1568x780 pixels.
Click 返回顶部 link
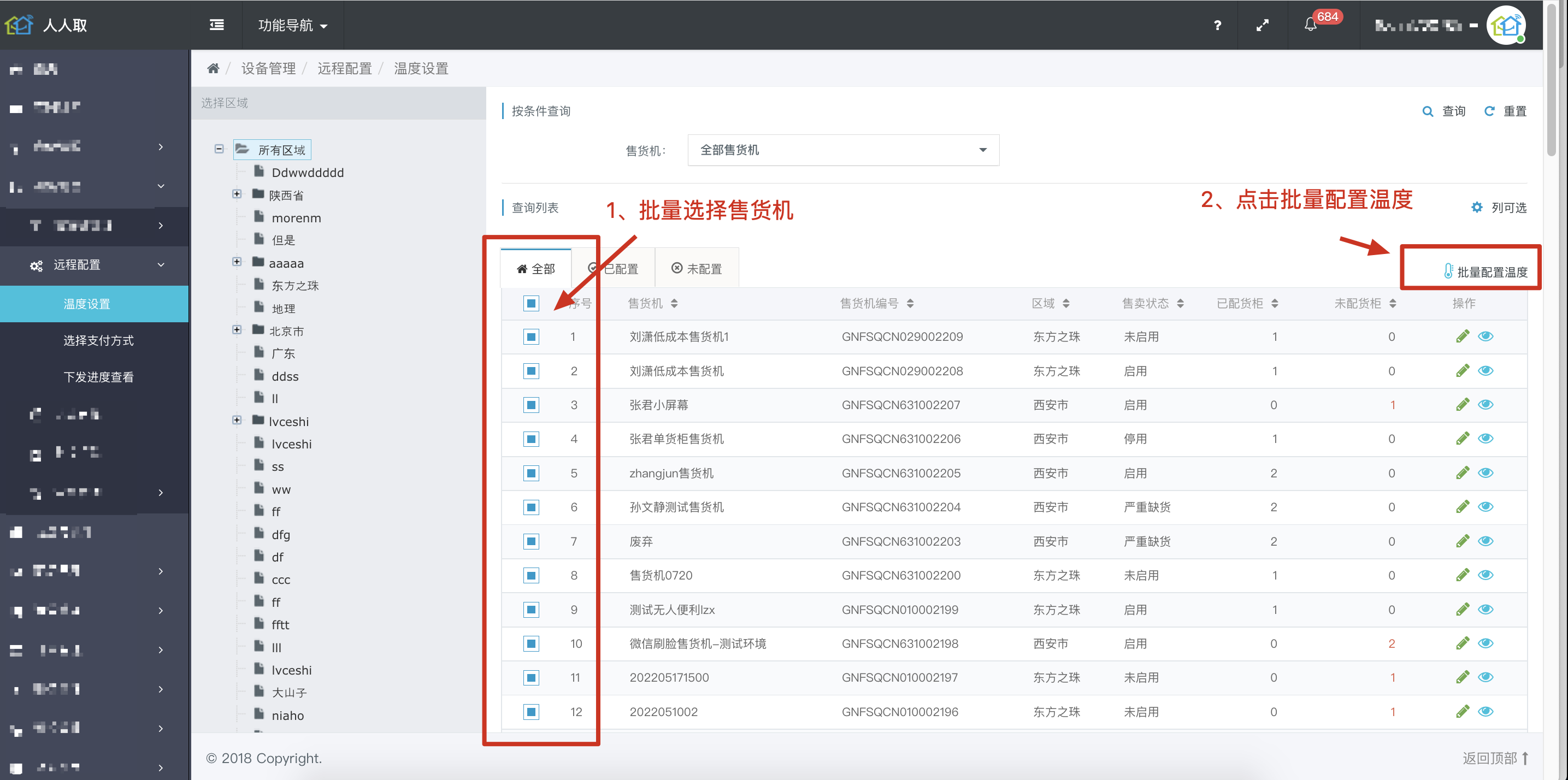(x=1495, y=758)
